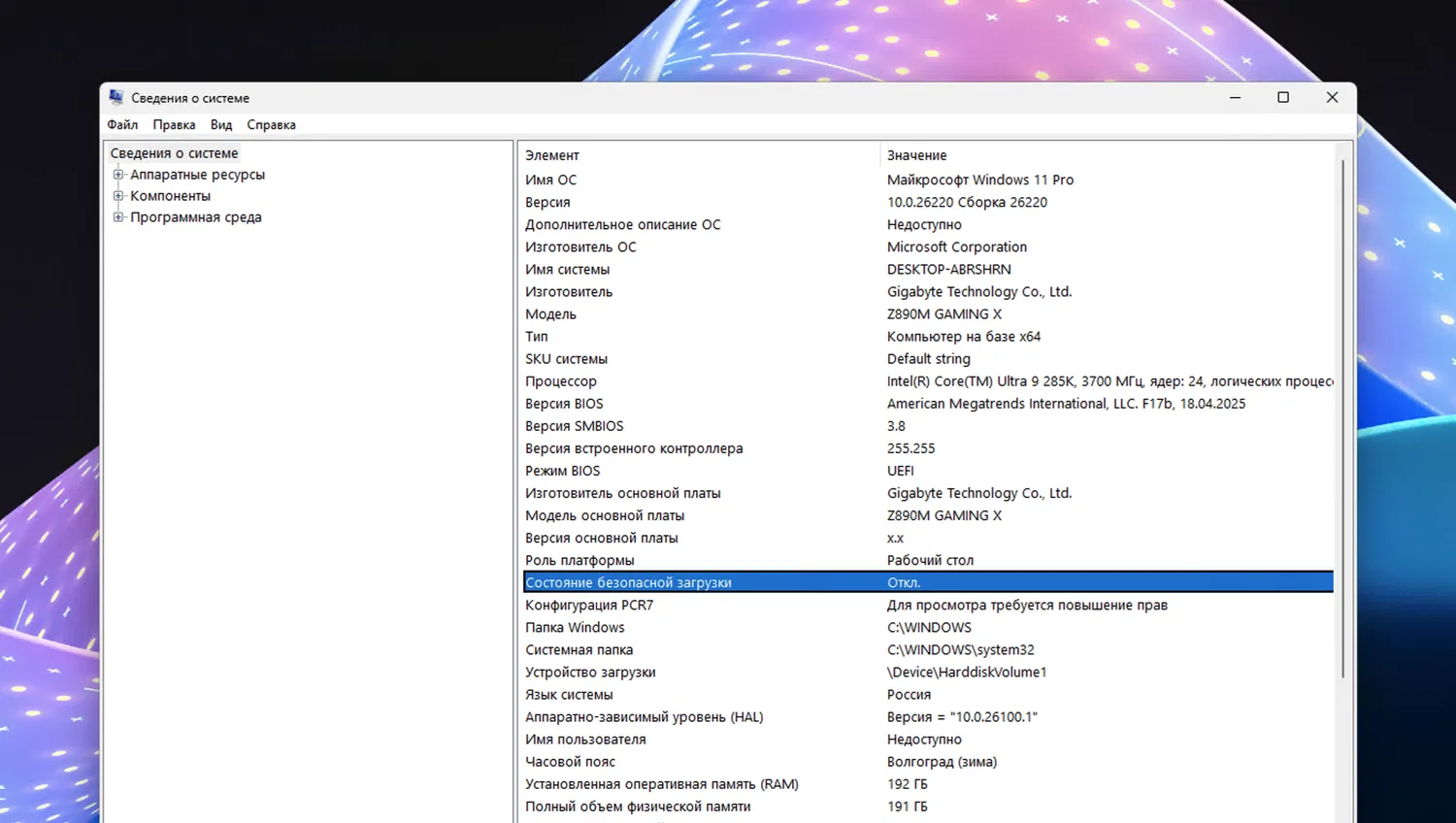Open the Справка menu
Image resolution: width=1456 pixels, height=823 pixels.
tap(271, 124)
